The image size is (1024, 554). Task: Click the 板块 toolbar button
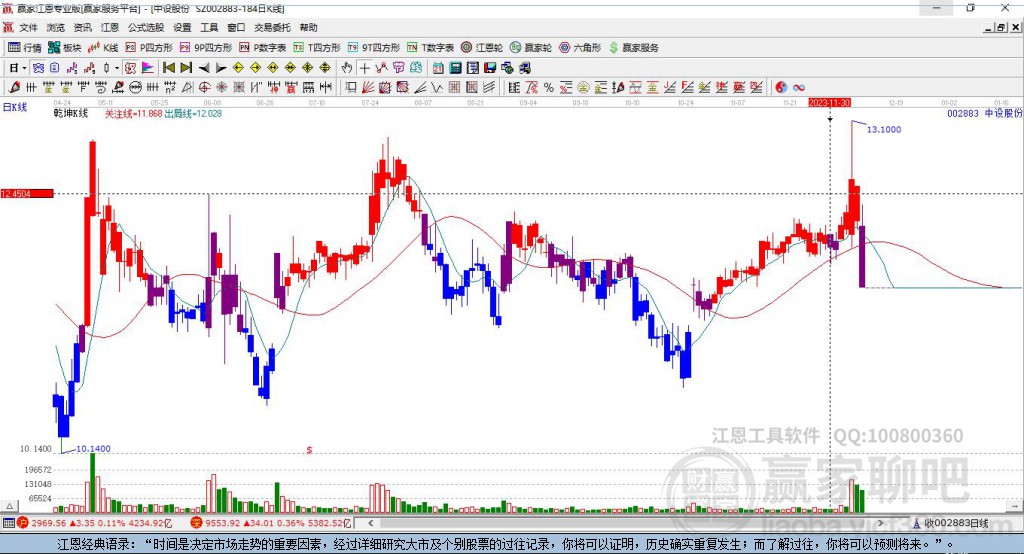tap(65, 48)
